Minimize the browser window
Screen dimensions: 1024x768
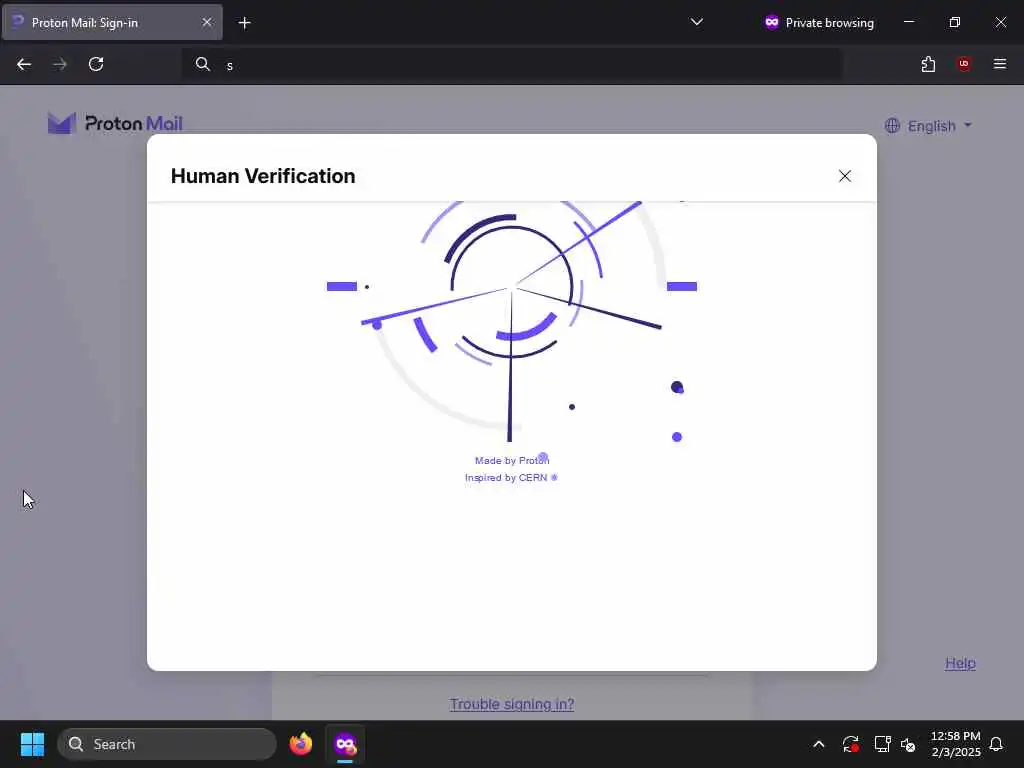coord(908,22)
